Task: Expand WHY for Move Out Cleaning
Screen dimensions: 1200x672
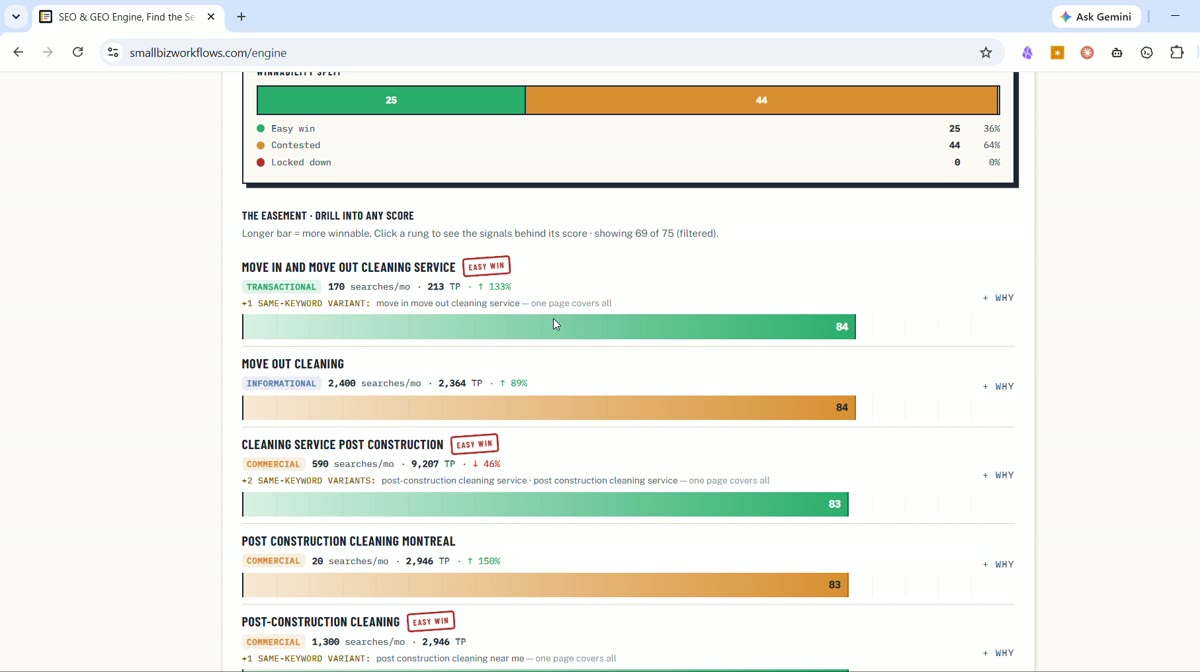Action: coord(998,386)
